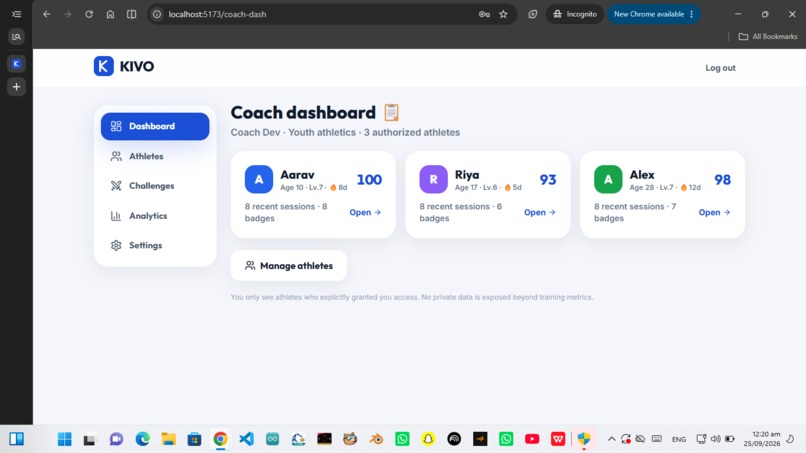Reload the page

tap(89, 14)
